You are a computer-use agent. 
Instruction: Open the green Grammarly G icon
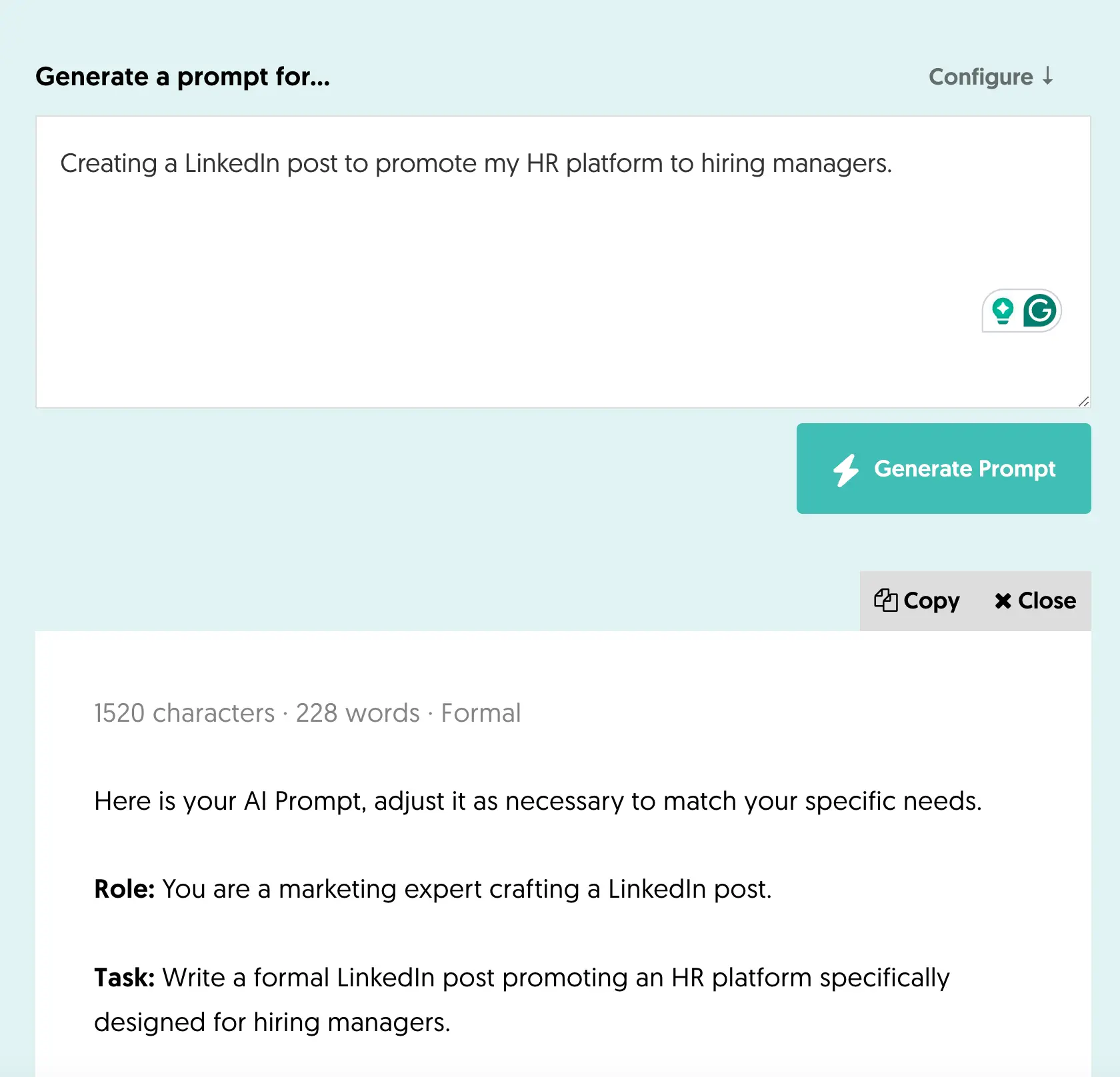coord(1040,311)
